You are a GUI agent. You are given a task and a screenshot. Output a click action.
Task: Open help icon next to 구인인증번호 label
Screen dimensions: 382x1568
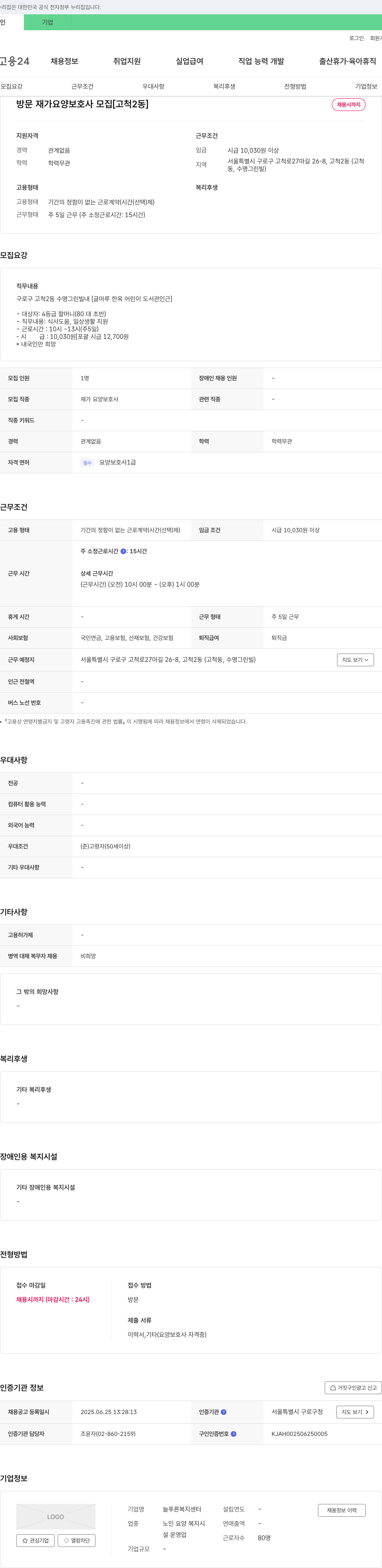[x=233, y=1434]
